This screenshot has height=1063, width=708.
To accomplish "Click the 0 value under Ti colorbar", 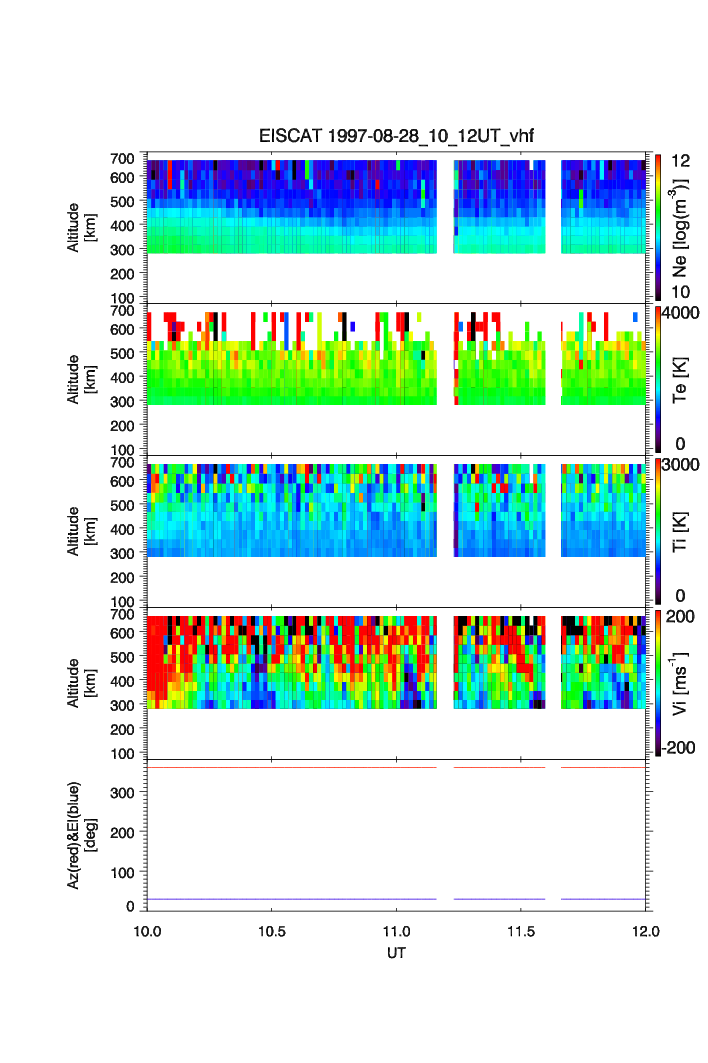I will click(x=680, y=596).
